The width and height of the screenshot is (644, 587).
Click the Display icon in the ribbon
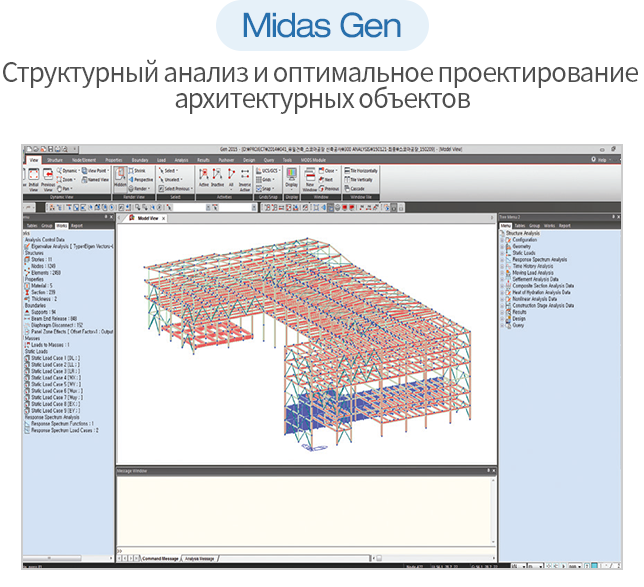coord(292,178)
